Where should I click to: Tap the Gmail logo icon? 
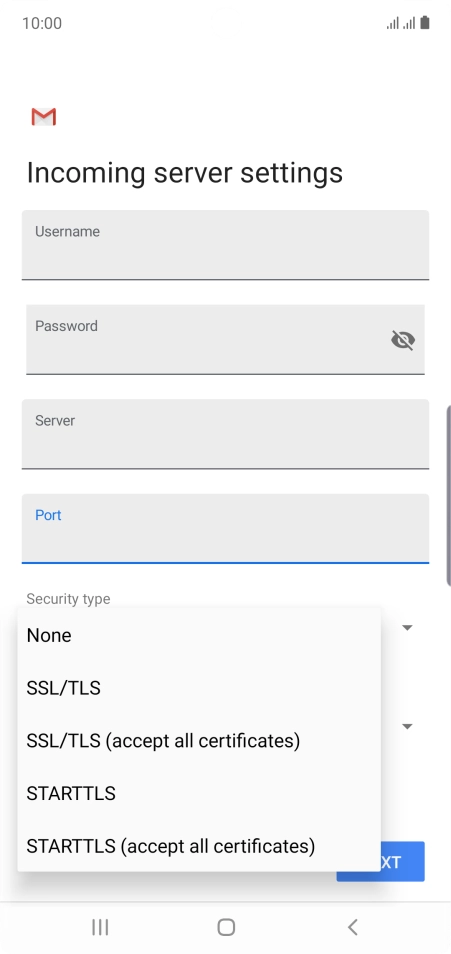tap(44, 117)
